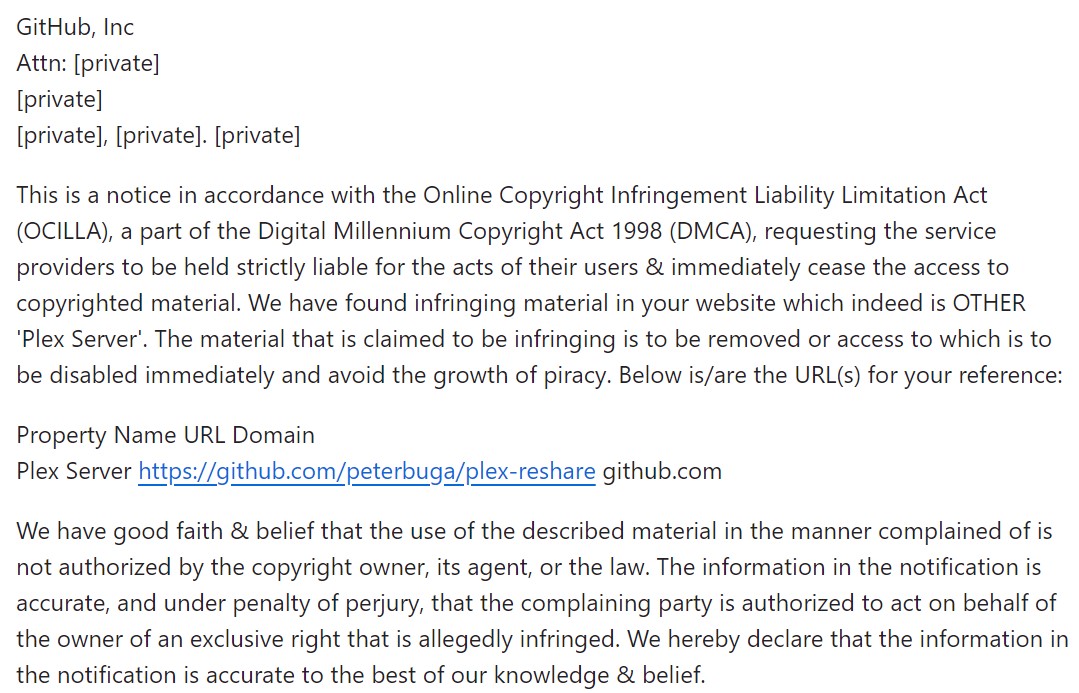
Task: Click the word 'OTHER' in capitals
Action: pos(989,303)
